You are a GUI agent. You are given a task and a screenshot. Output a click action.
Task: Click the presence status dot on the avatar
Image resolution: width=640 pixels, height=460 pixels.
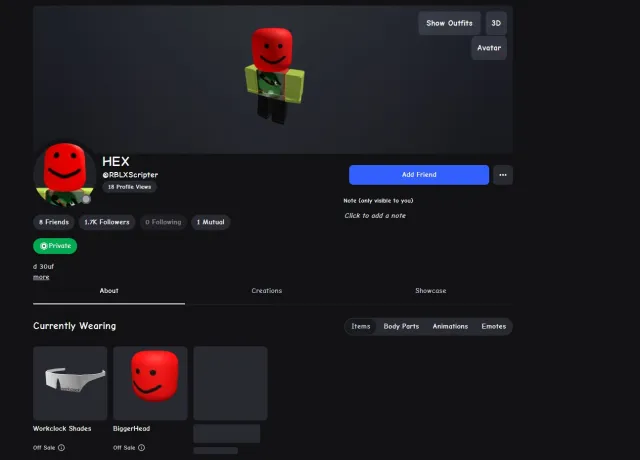[86, 199]
